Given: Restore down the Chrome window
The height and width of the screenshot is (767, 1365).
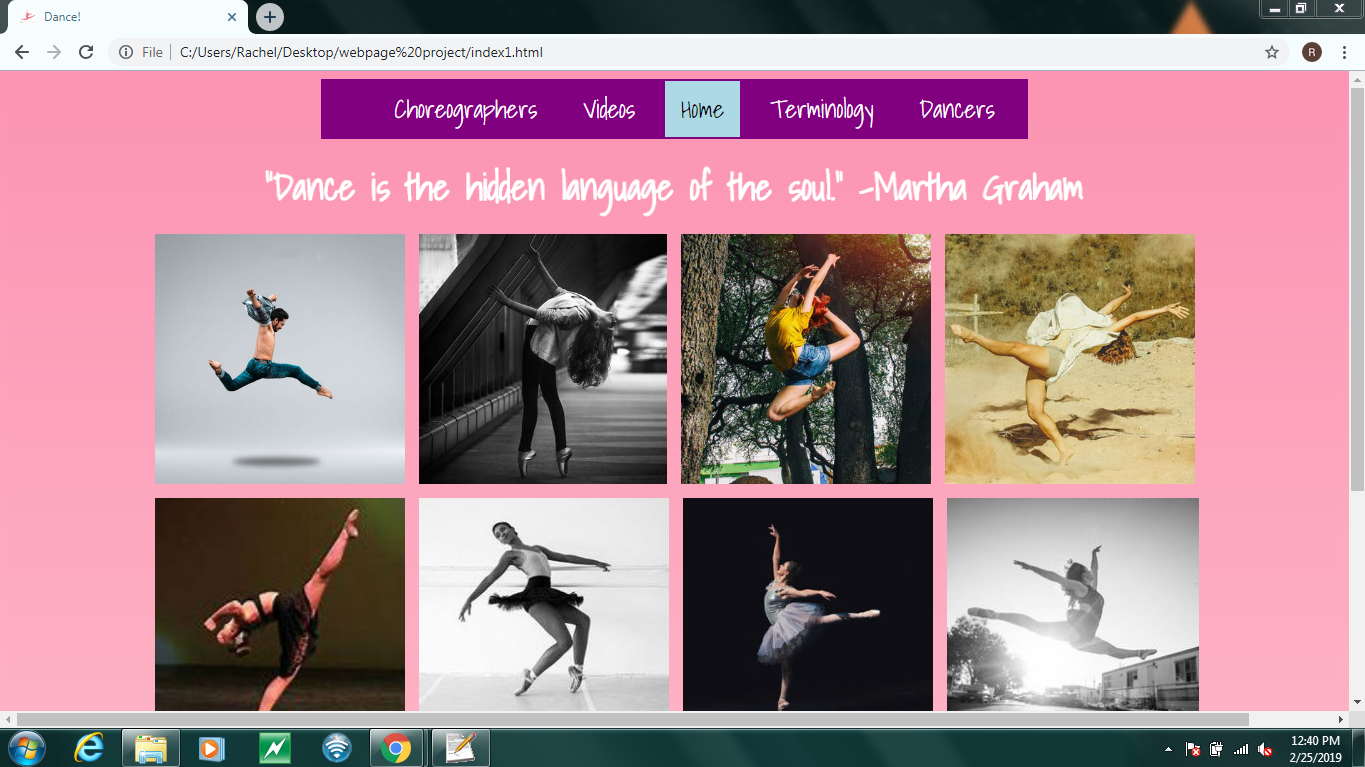Looking at the screenshot, I should tap(1301, 8).
